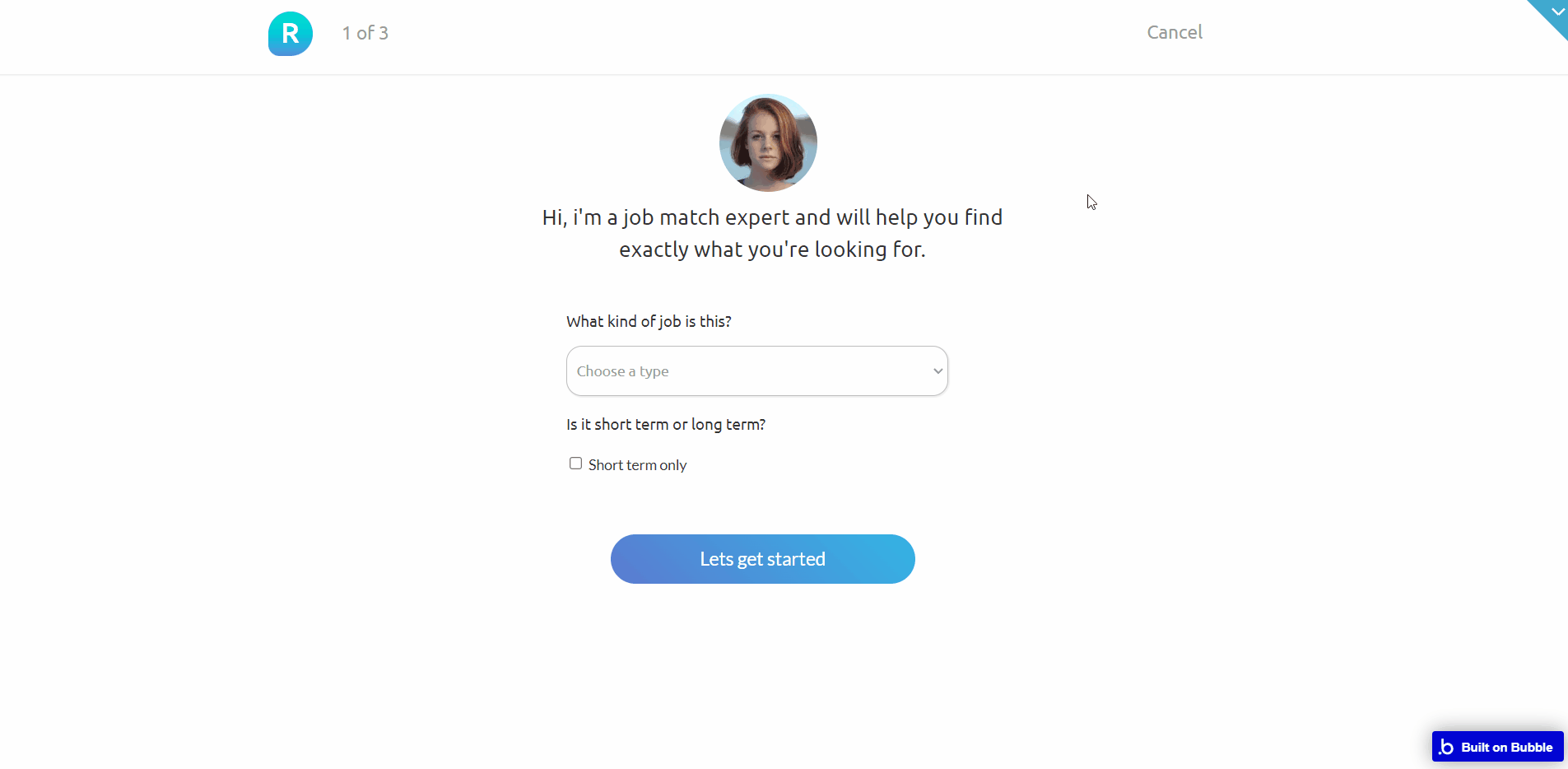Click the 'Is it short term or long term?' label
Viewport: 1568px width, 769px height.
[x=666, y=424]
